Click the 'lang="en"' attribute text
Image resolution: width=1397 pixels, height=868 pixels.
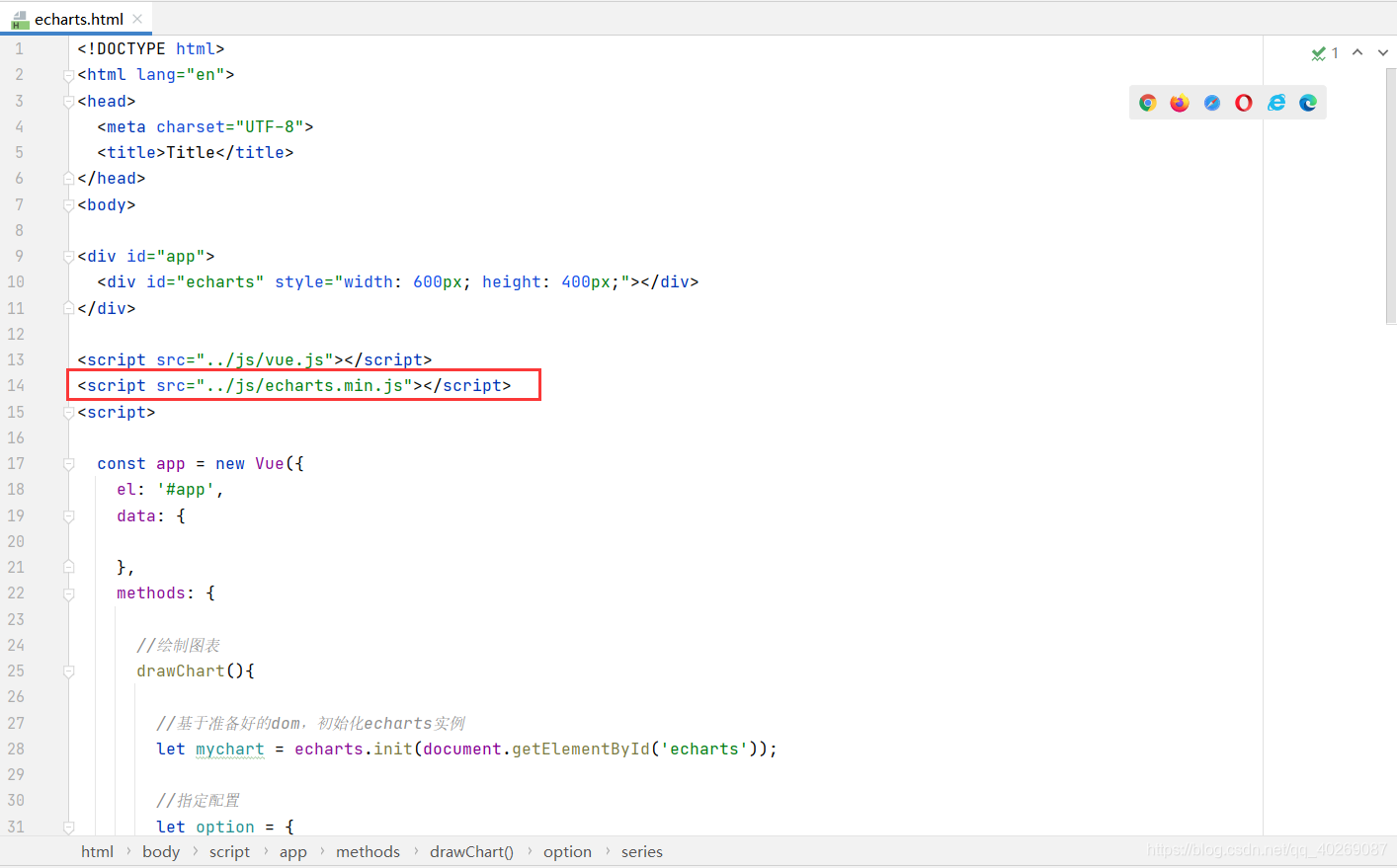181,75
